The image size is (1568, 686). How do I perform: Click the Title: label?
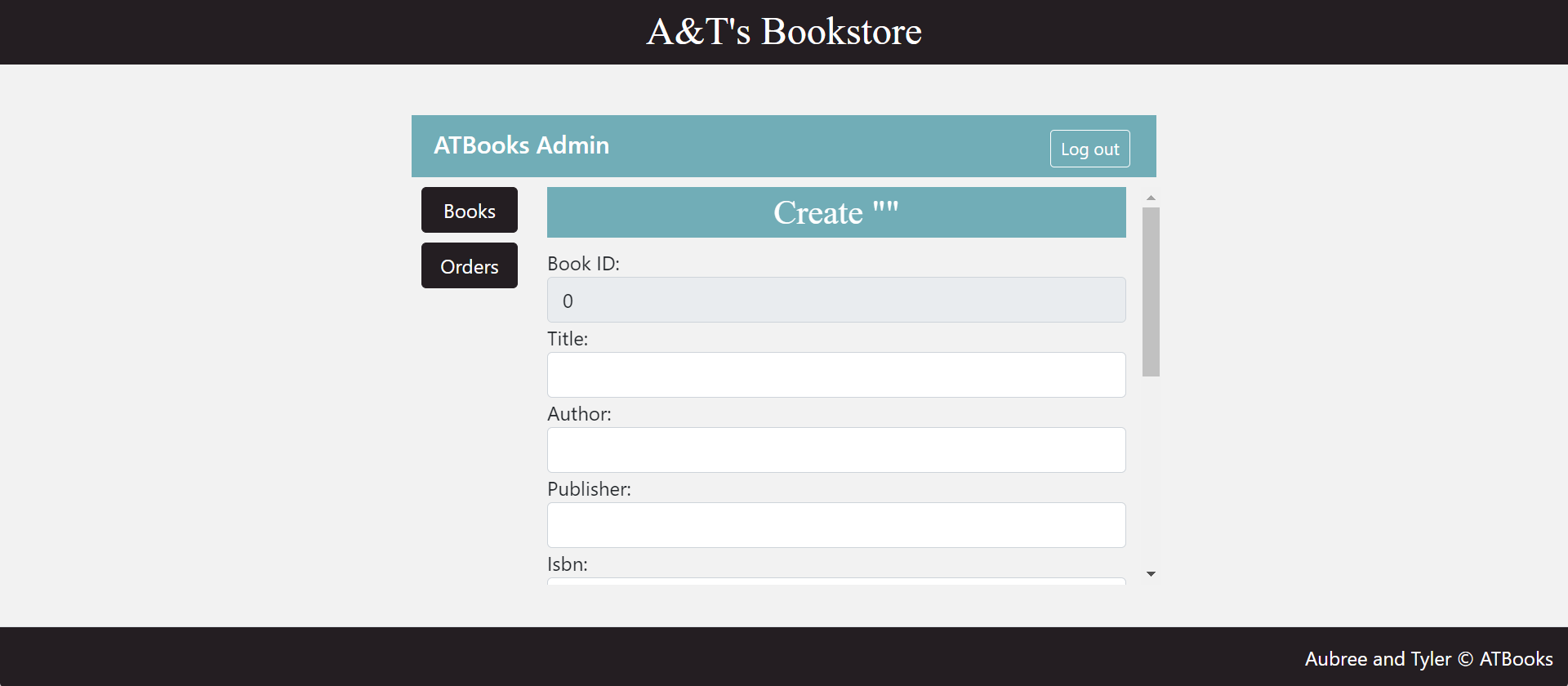568,339
